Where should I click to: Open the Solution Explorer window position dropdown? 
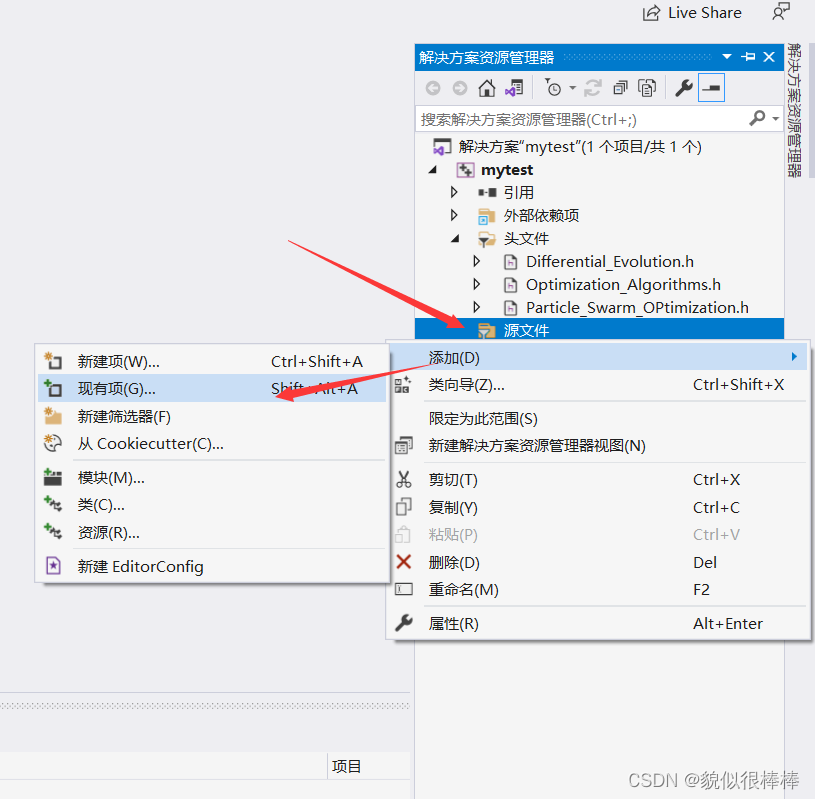[727, 57]
